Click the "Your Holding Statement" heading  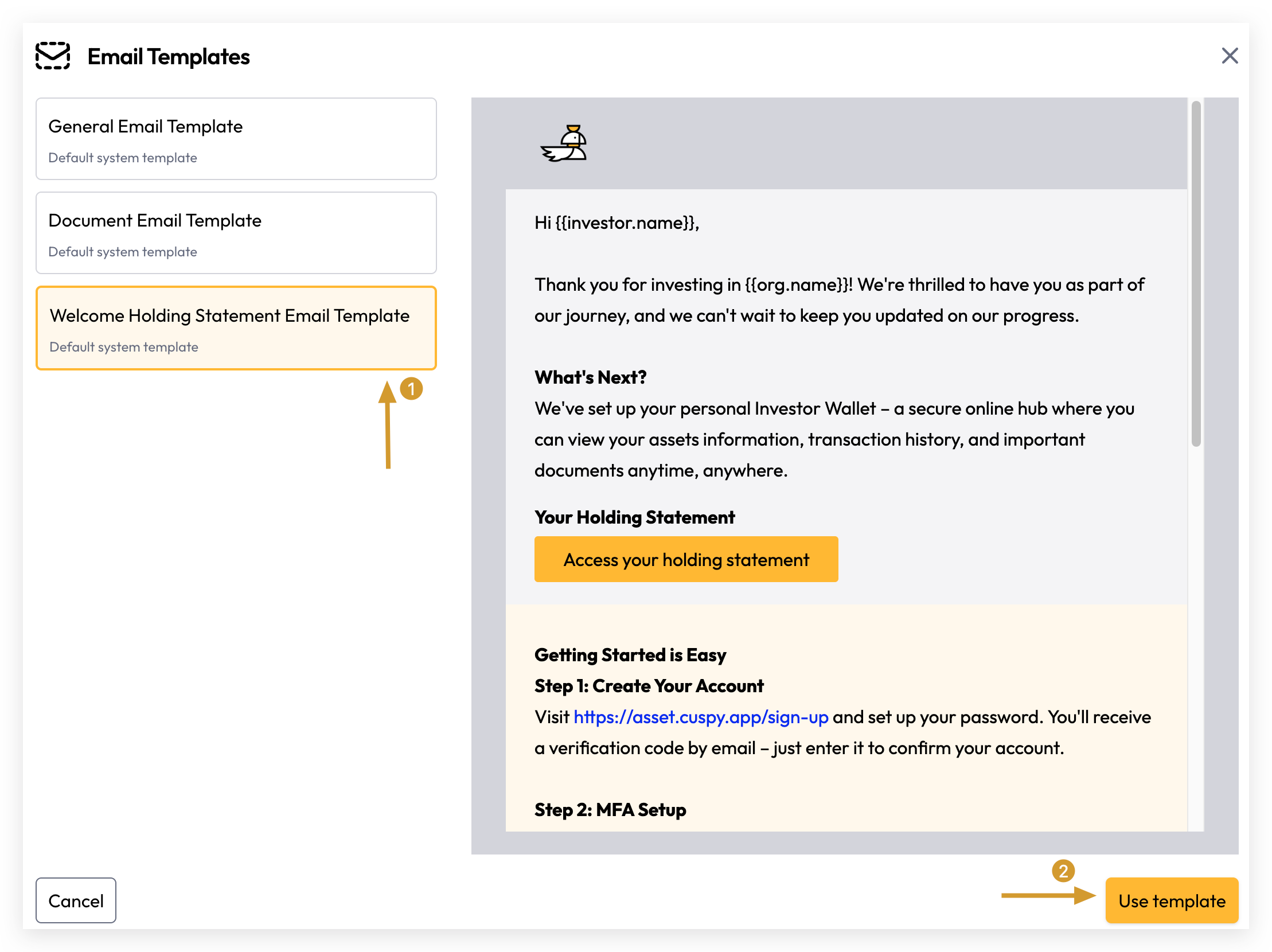tap(634, 517)
